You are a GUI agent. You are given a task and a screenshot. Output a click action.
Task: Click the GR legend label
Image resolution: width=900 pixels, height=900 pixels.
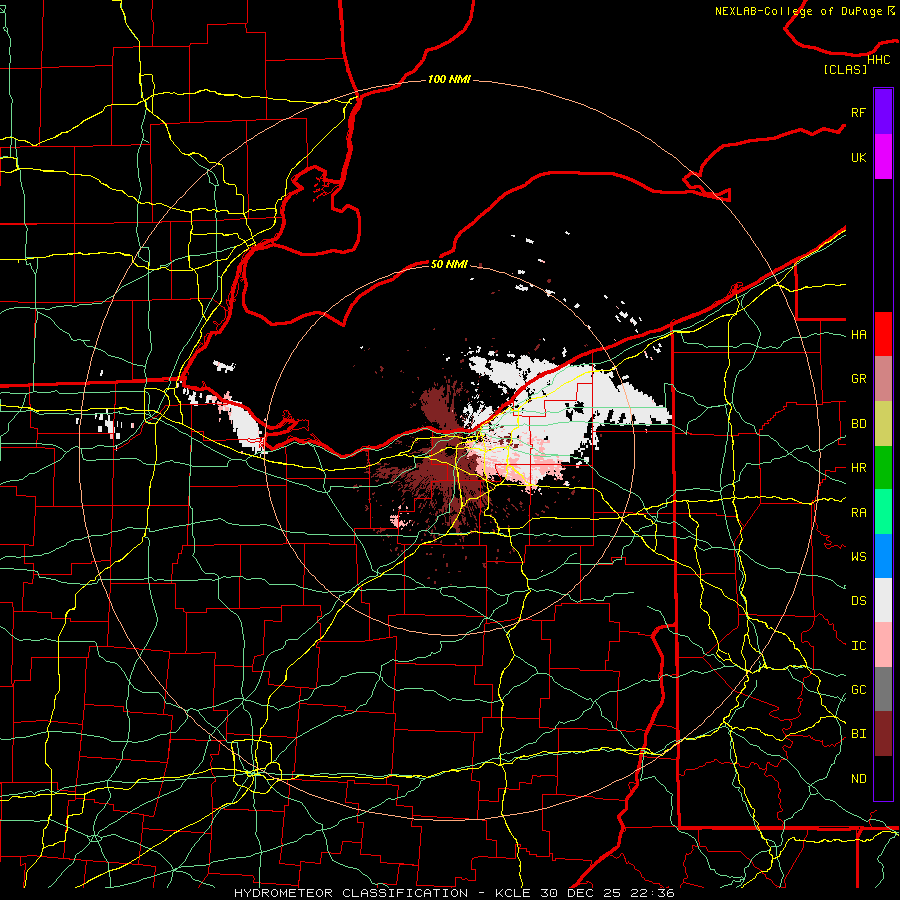click(858, 379)
